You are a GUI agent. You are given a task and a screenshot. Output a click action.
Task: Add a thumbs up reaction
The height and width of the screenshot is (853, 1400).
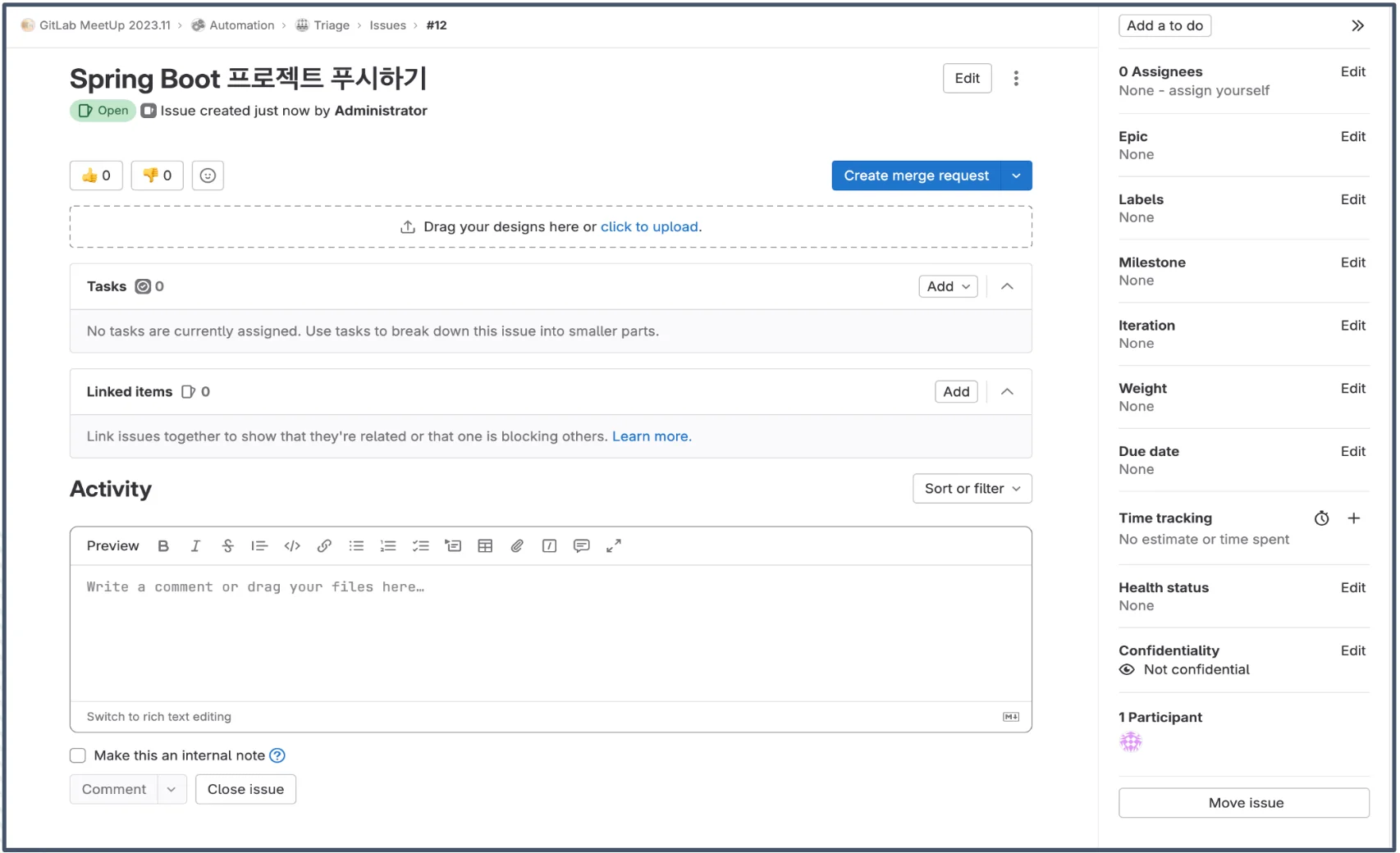(95, 175)
